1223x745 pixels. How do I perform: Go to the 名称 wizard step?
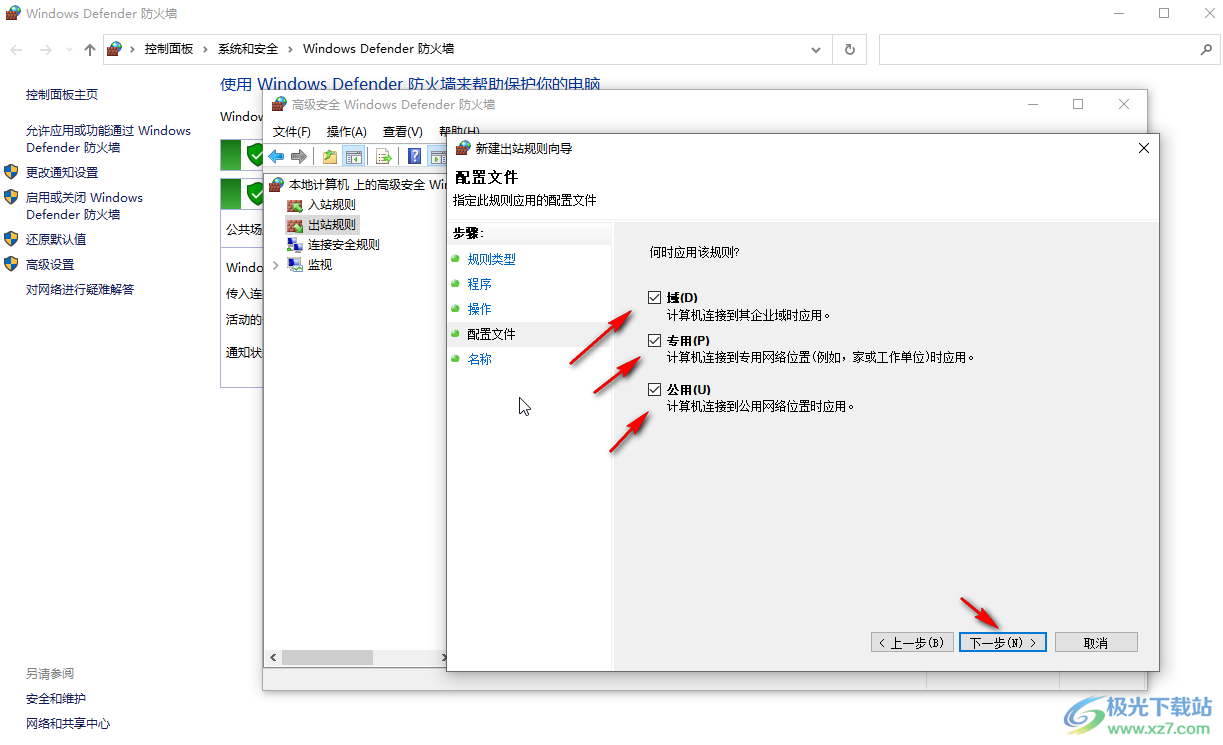(480, 359)
